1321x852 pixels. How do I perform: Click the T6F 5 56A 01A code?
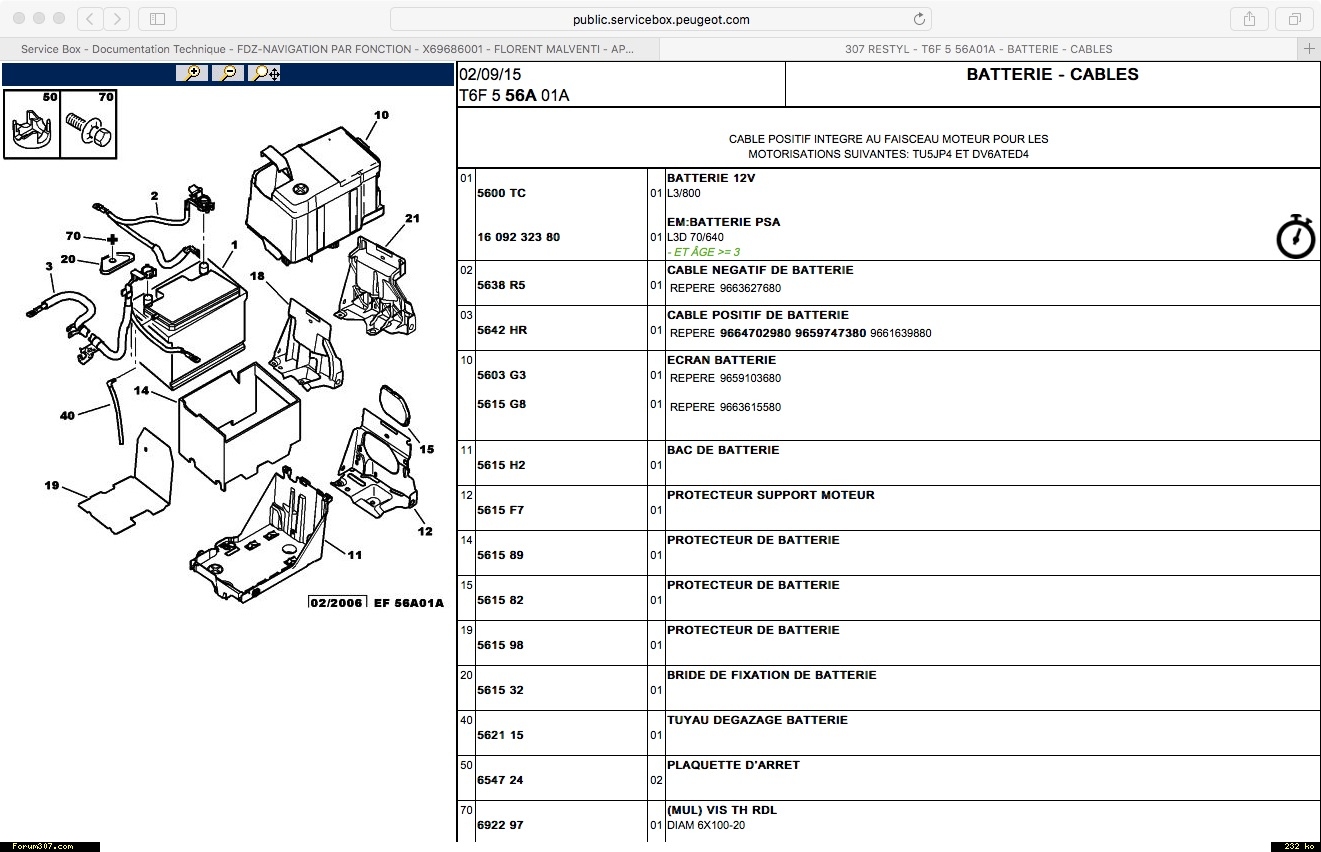(x=514, y=96)
